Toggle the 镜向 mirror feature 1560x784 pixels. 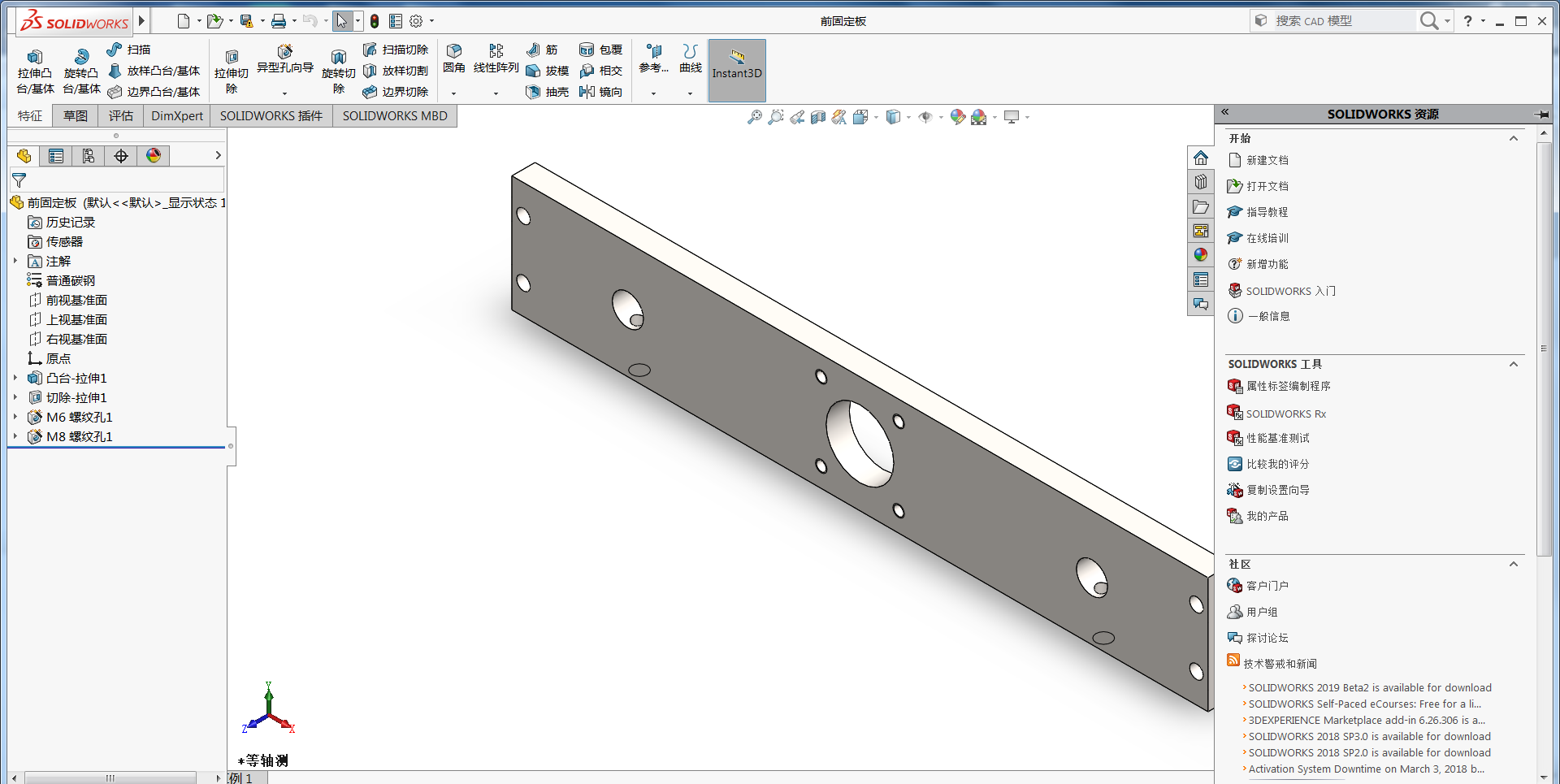[601, 92]
